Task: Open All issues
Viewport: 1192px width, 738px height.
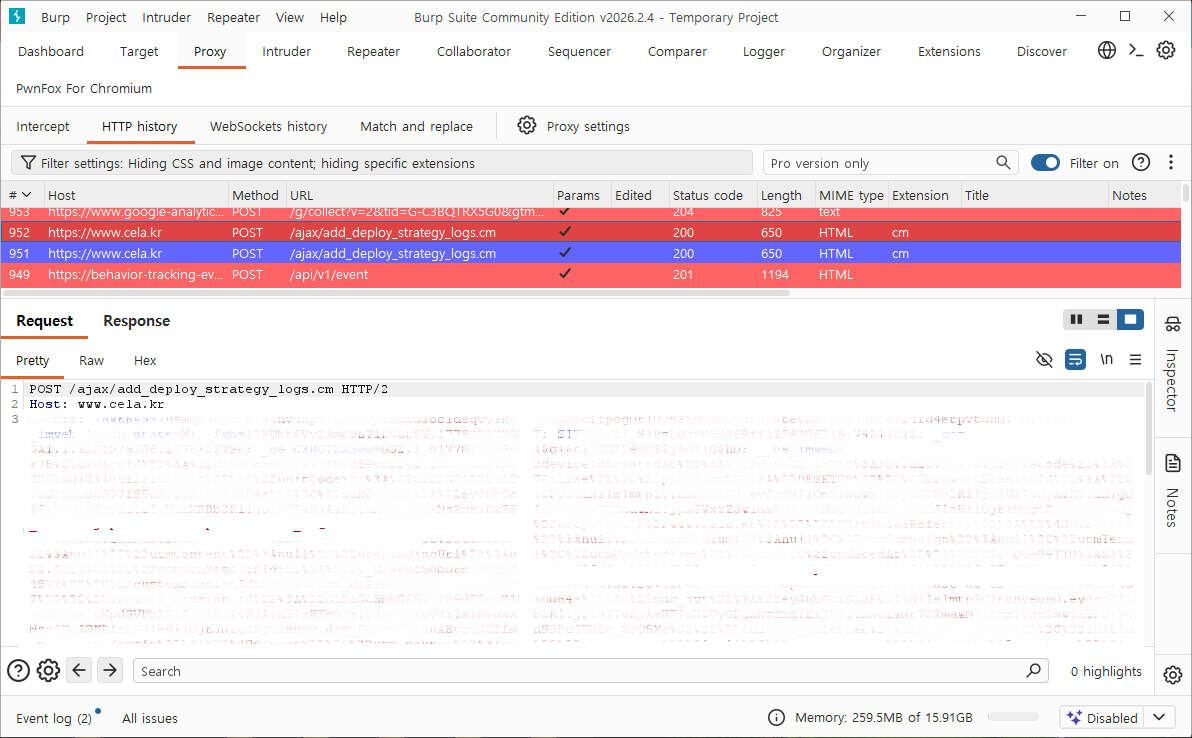Action: click(150, 718)
